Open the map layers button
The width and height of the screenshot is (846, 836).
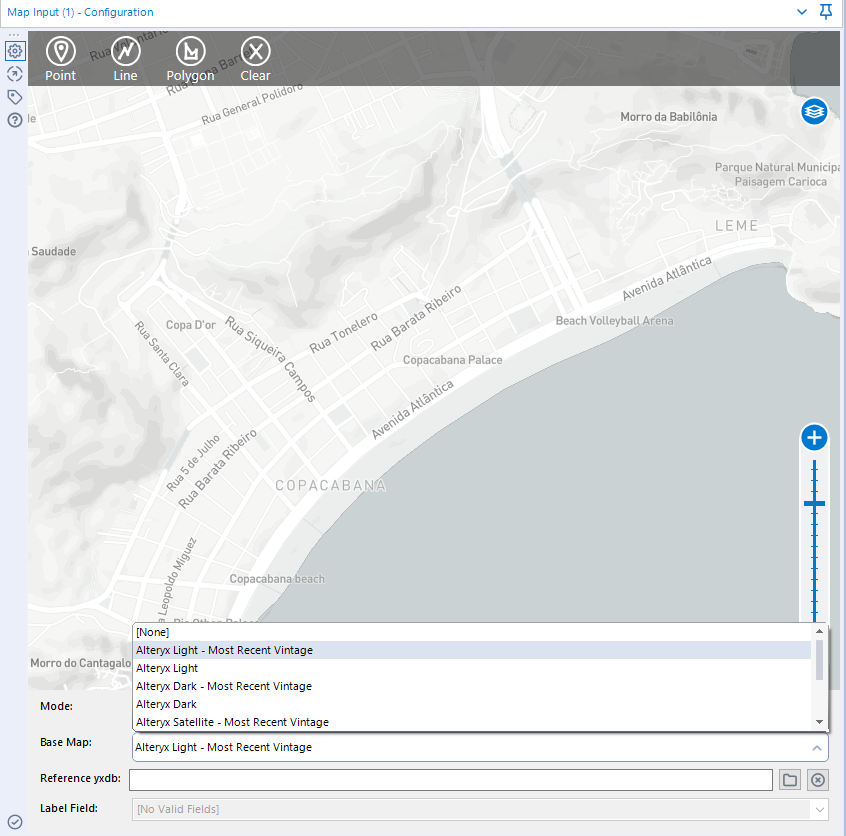tap(814, 111)
